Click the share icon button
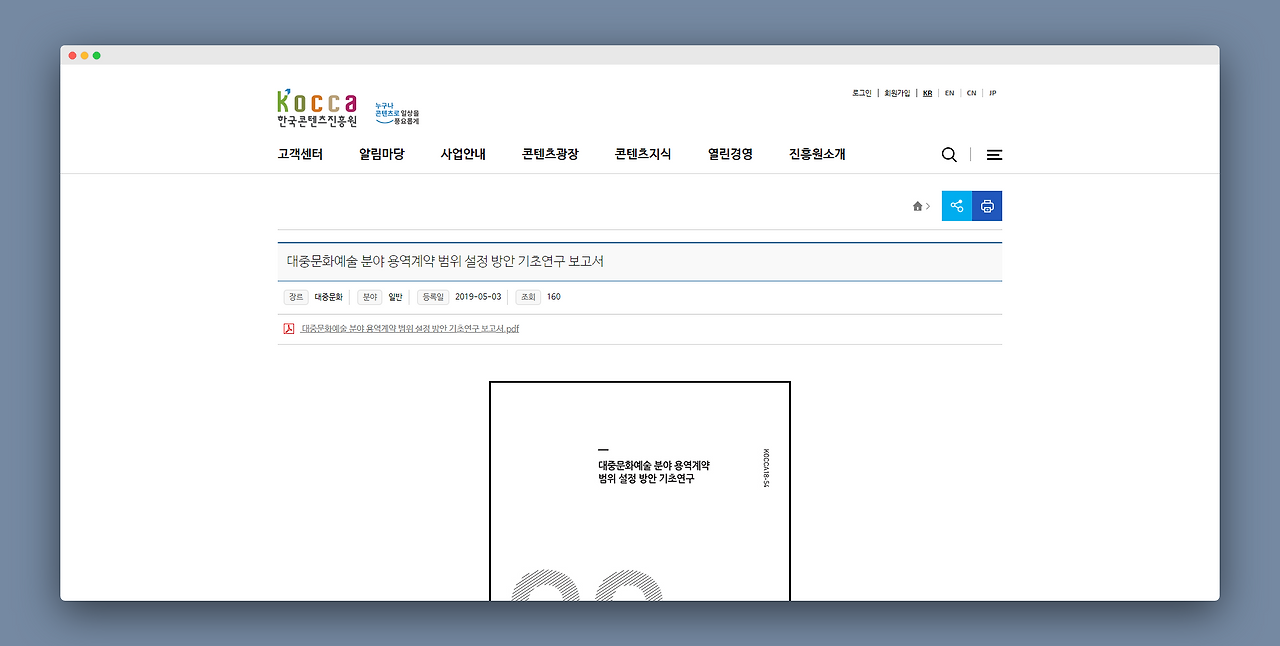This screenshot has height=646, width=1280. pyautogui.click(x=957, y=206)
